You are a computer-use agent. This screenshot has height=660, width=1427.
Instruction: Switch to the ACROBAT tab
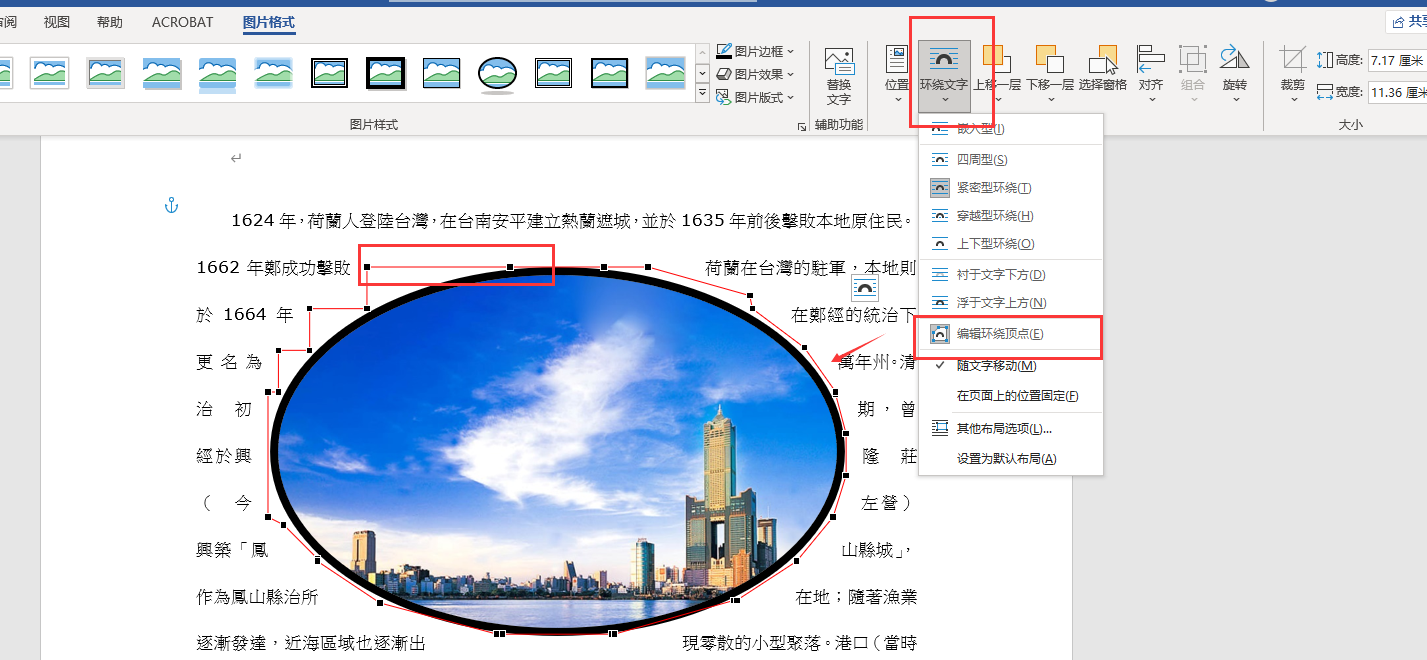click(x=183, y=22)
